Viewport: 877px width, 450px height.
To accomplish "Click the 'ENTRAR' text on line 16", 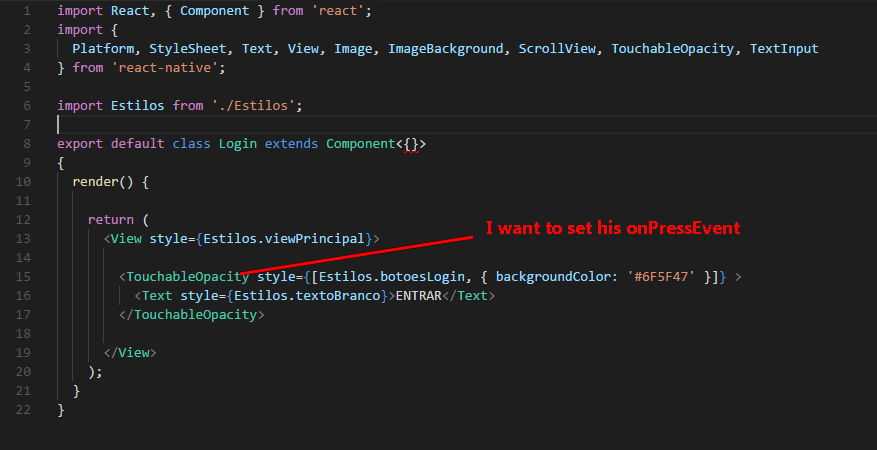I will (x=418, y=296).
